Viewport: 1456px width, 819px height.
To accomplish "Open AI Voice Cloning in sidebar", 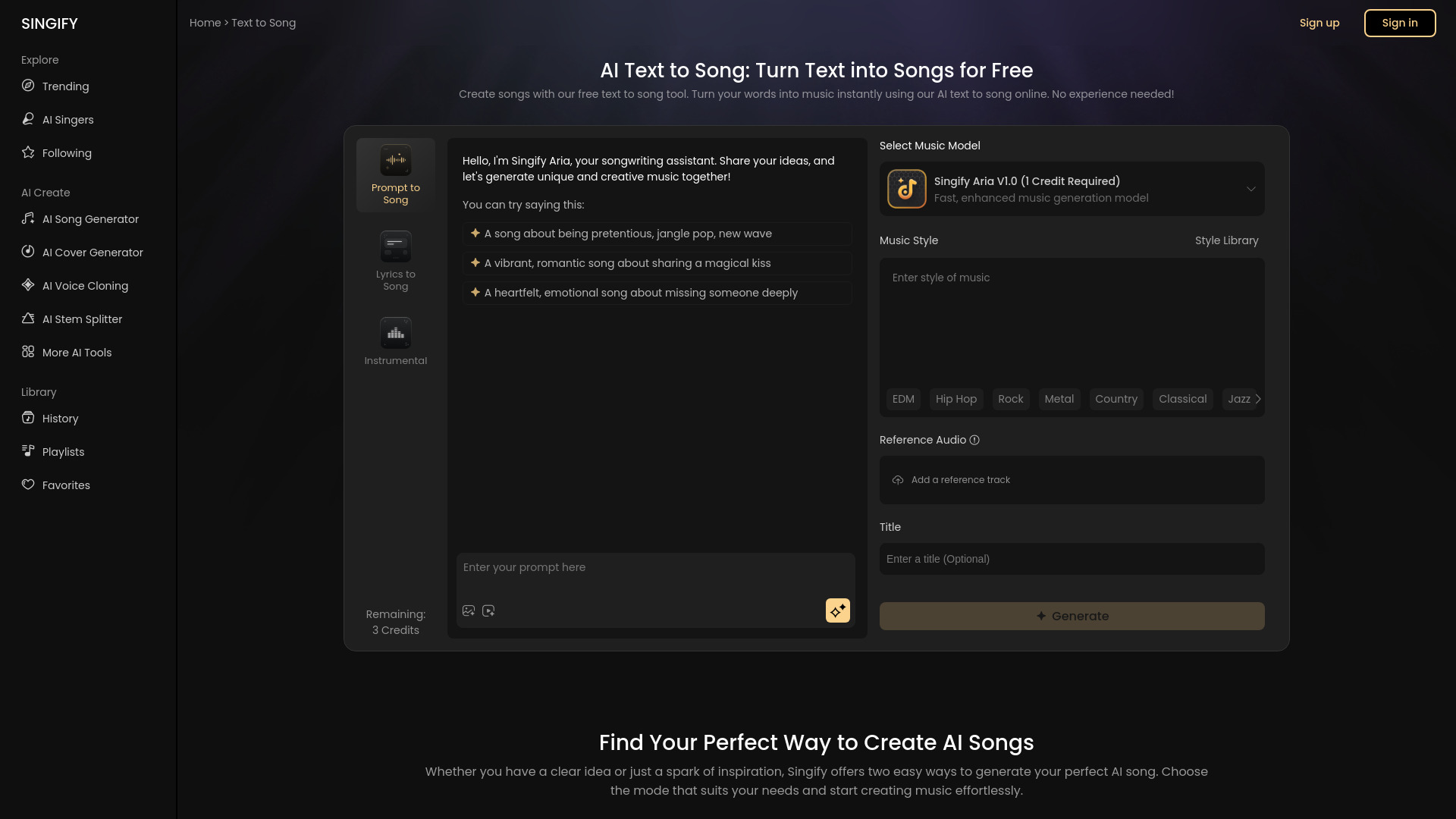I will [x=85, y=286].
